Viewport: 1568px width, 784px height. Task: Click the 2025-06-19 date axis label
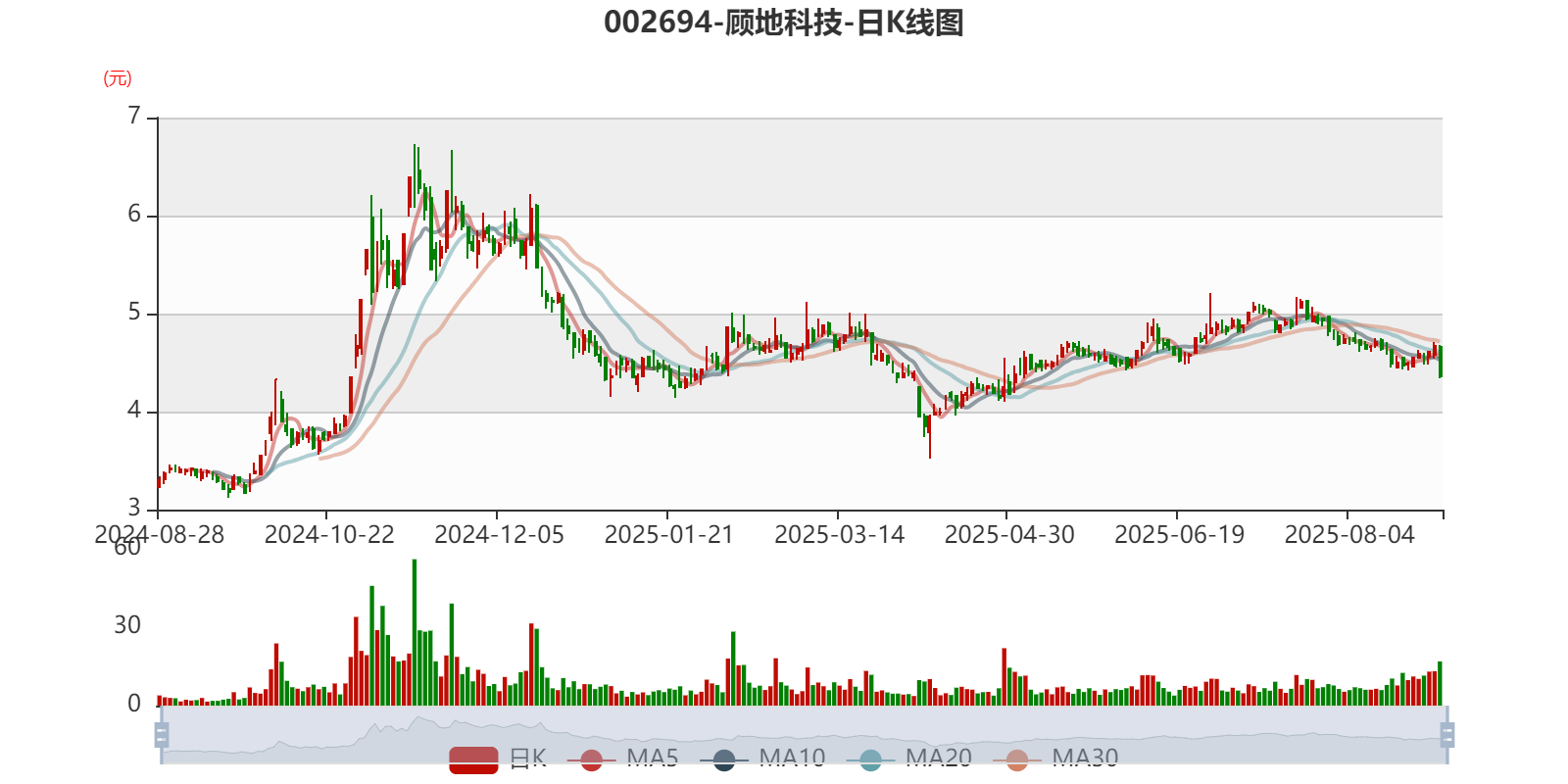coord(1179,535)
